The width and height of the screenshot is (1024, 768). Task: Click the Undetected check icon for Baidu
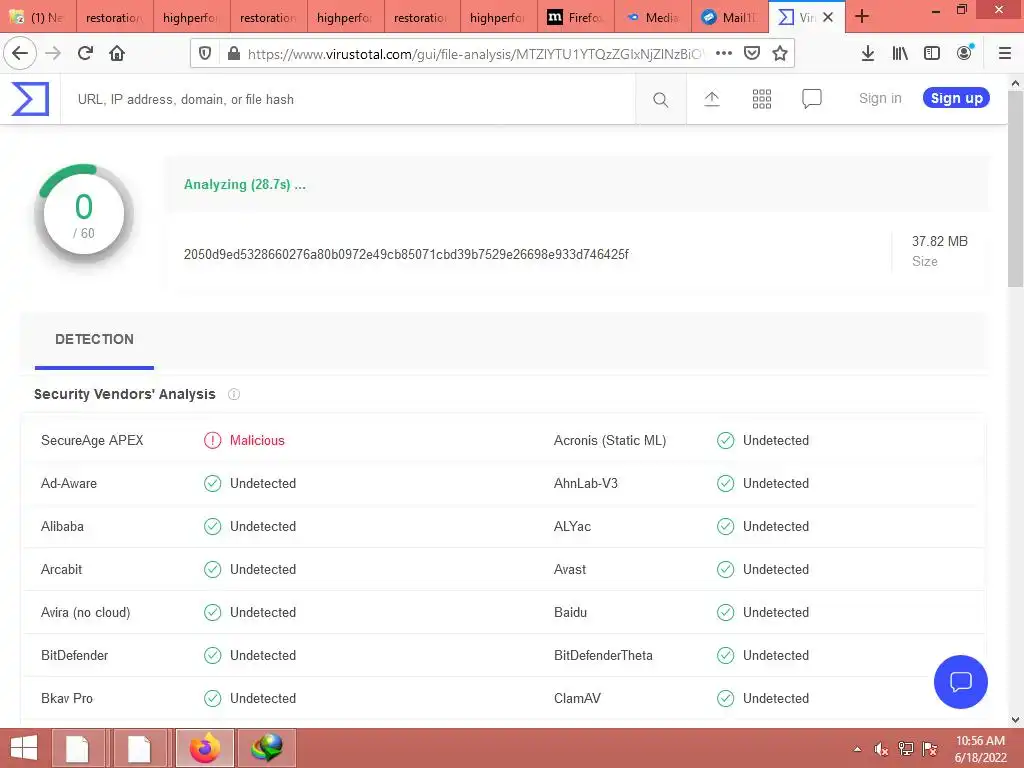click(726, 613)
